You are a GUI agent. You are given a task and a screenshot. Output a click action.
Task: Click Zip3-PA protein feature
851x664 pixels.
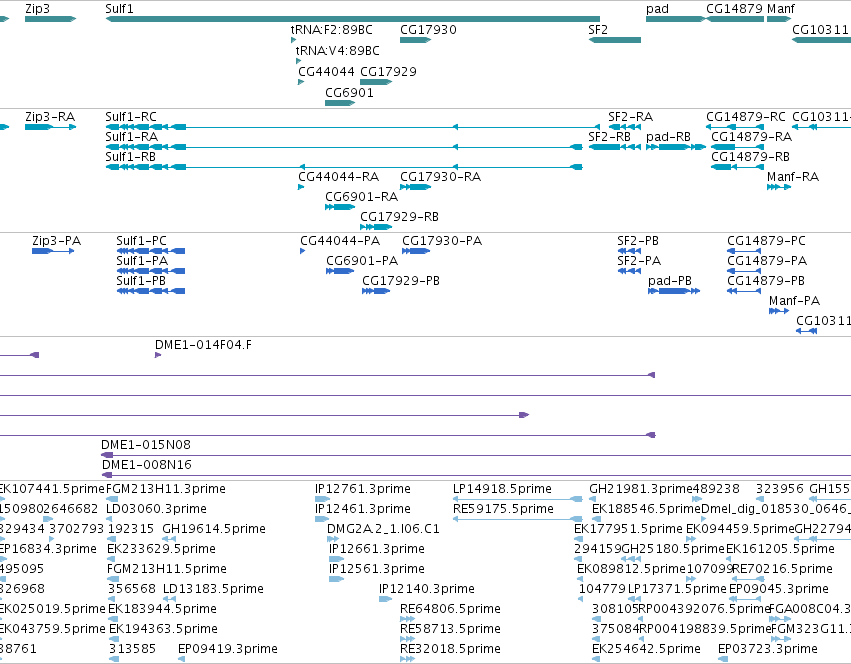coord(53,251)
